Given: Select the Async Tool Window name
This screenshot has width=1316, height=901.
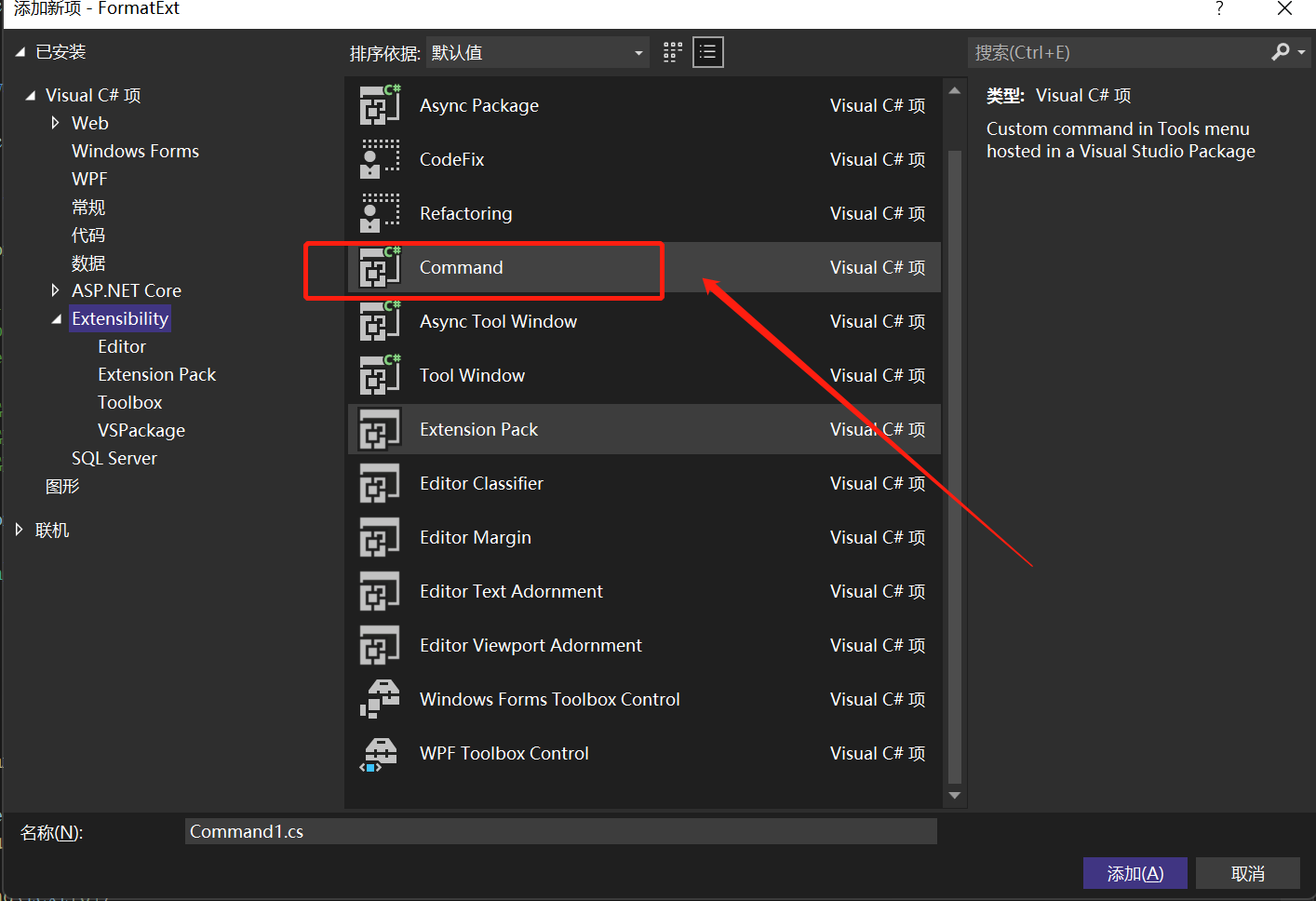Looking at the screenshot, I should pos(498,321).
